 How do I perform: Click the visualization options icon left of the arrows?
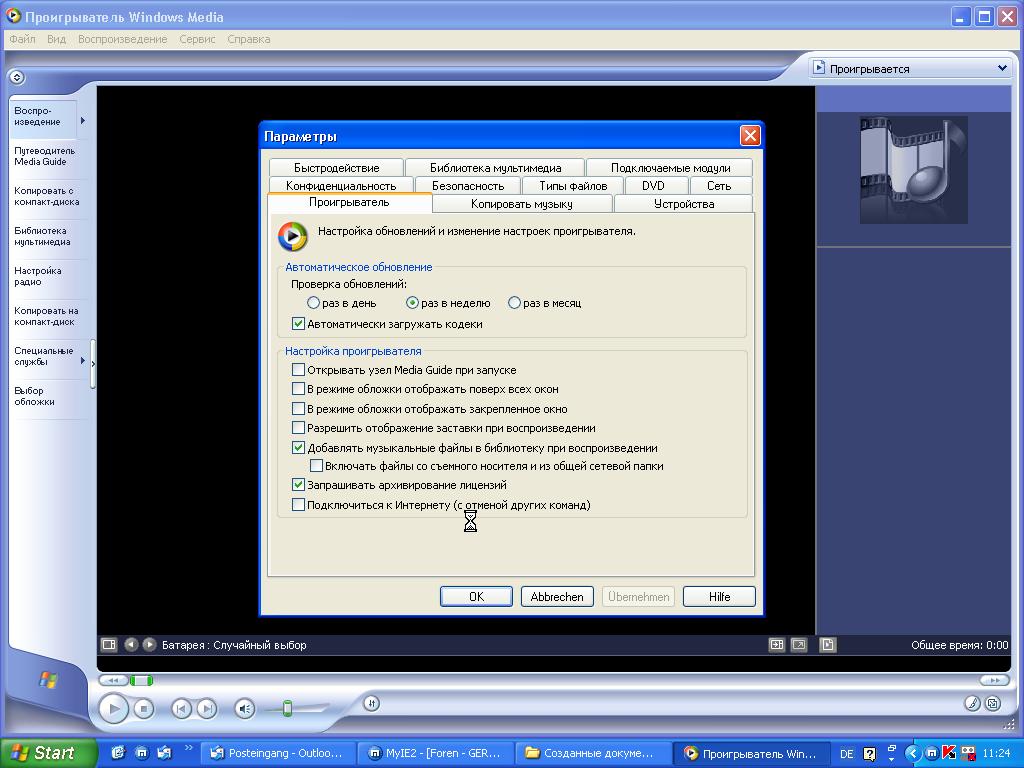point(108,645)
